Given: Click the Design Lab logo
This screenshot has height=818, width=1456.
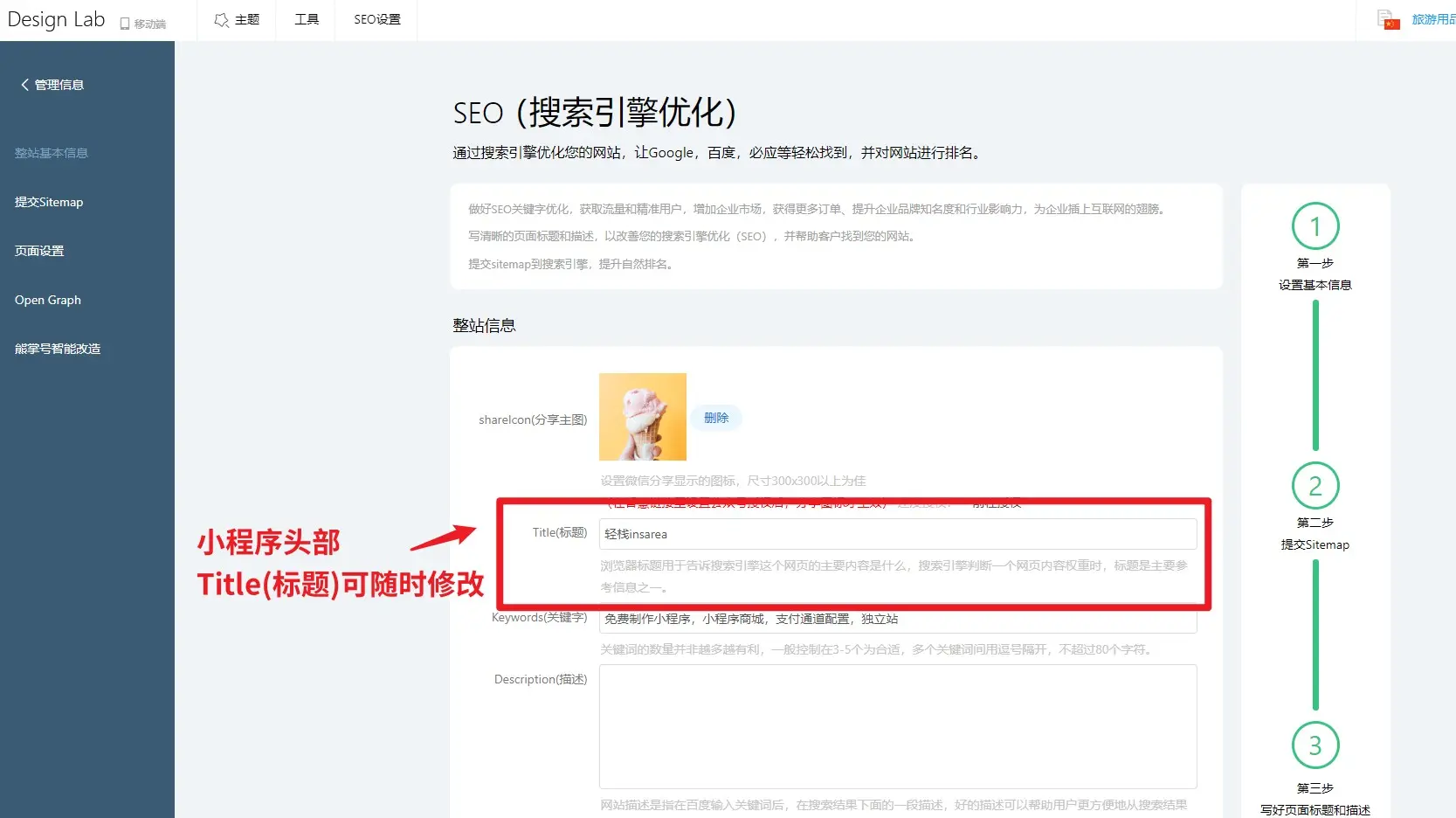Looking at the screenshot, I should [56, 19].
